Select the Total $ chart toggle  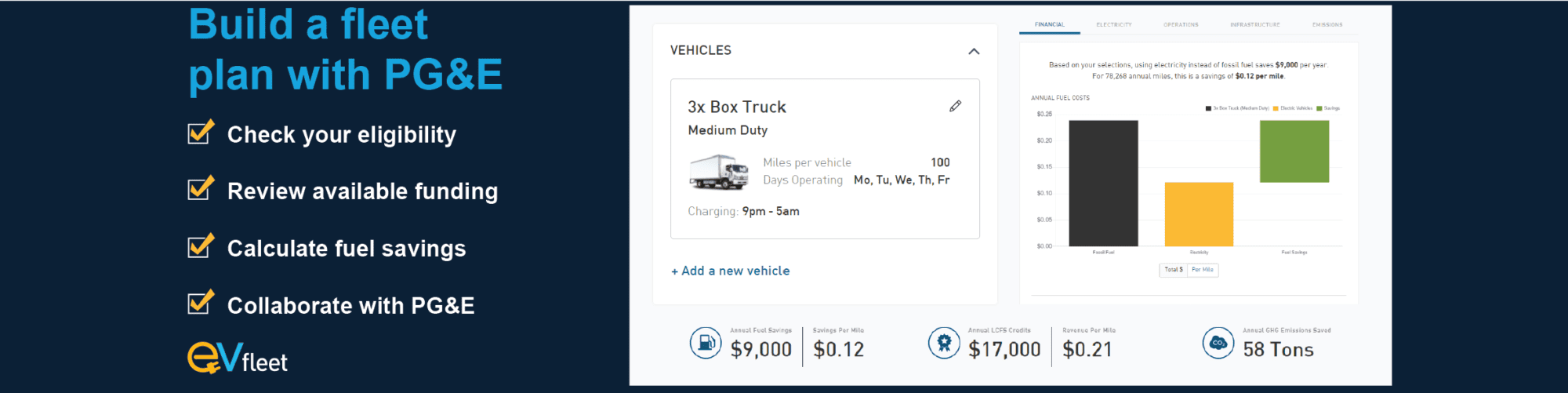1174,270
